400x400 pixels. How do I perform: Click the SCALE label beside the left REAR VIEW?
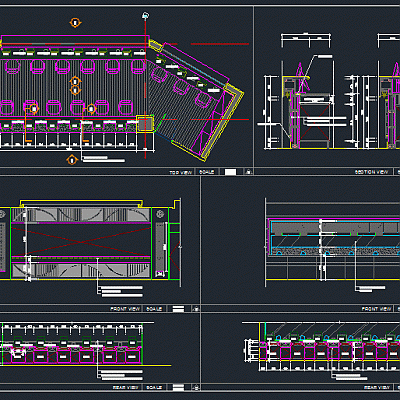pyautogui.click(x=154, y=388)
